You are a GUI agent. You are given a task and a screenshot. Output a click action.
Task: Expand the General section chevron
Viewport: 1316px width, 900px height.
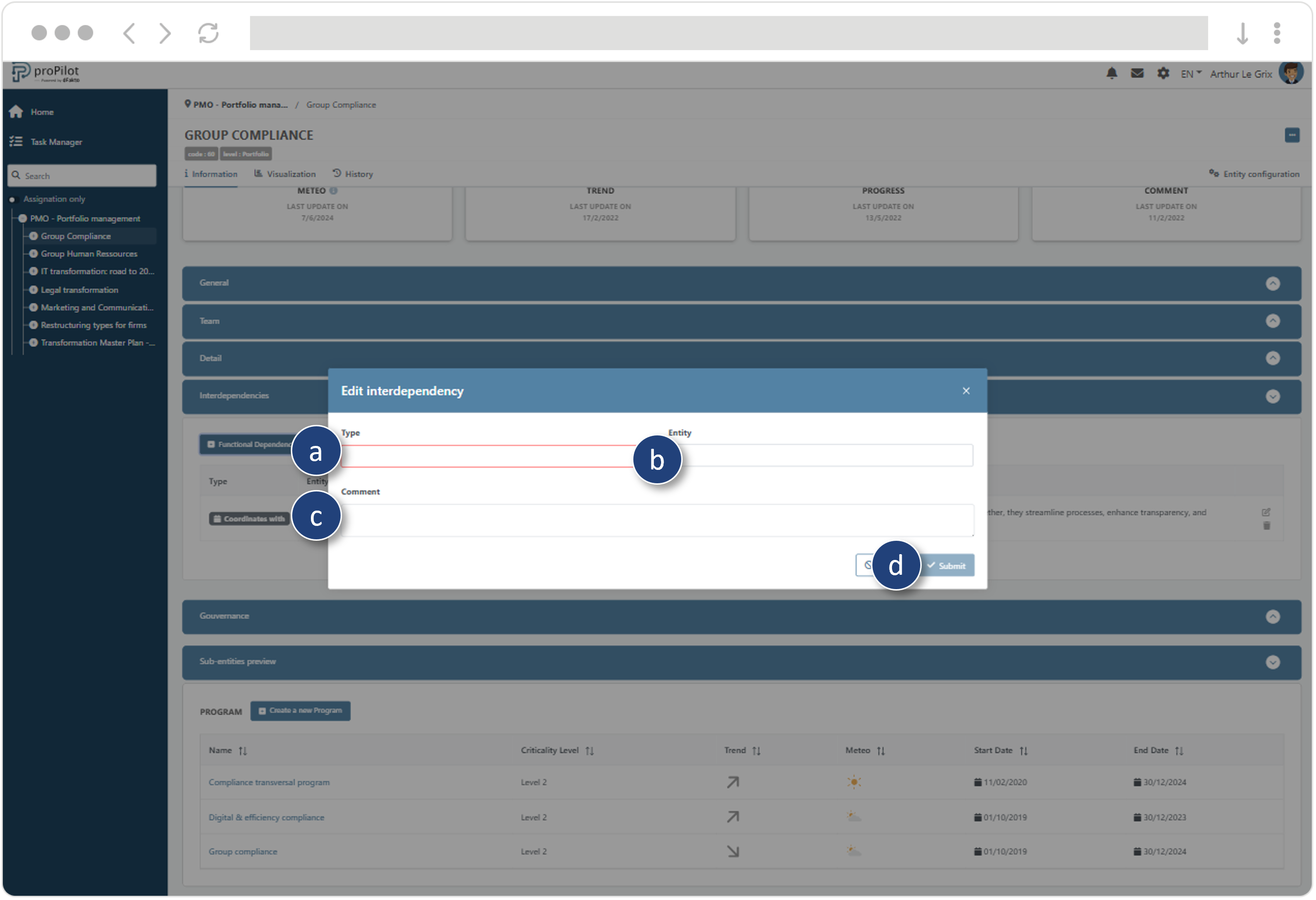tap(1272, 284)
